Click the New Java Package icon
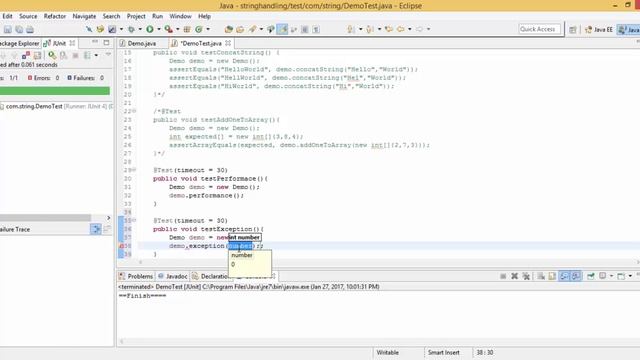The image size is (640, 360). click(187, 29)
